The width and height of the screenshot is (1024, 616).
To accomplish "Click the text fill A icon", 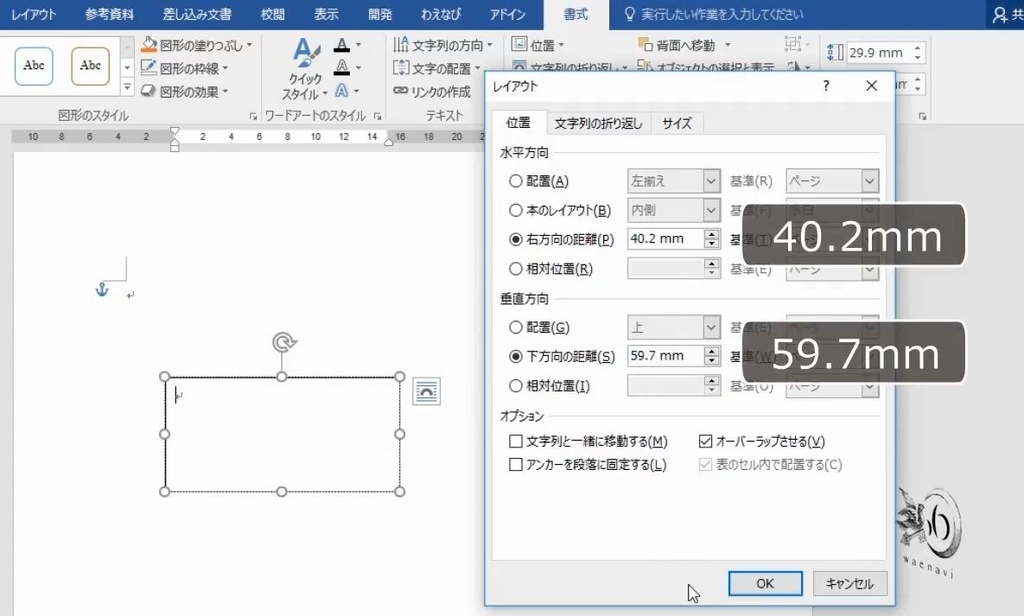I will (x=342, y=45).
